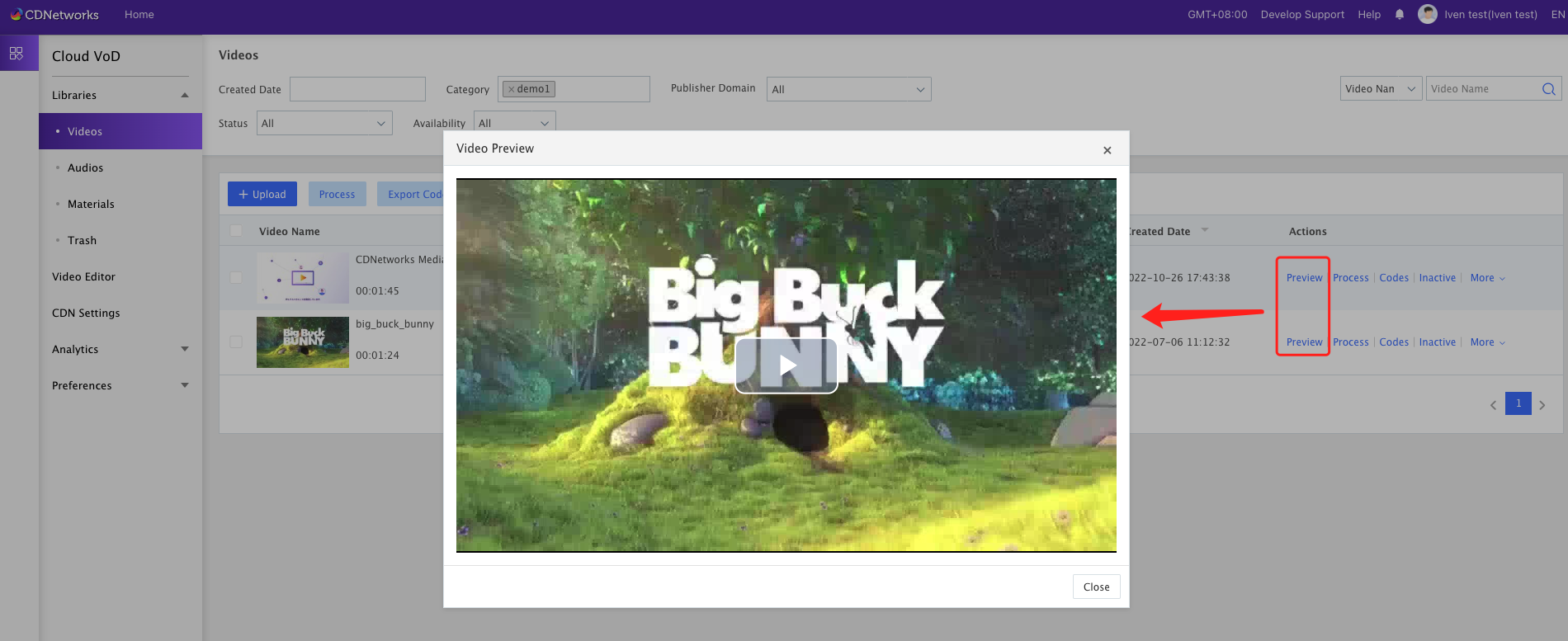Open the app grid menu icon
The height and width of the screenshot is (641, 1568).
point(17,54)
